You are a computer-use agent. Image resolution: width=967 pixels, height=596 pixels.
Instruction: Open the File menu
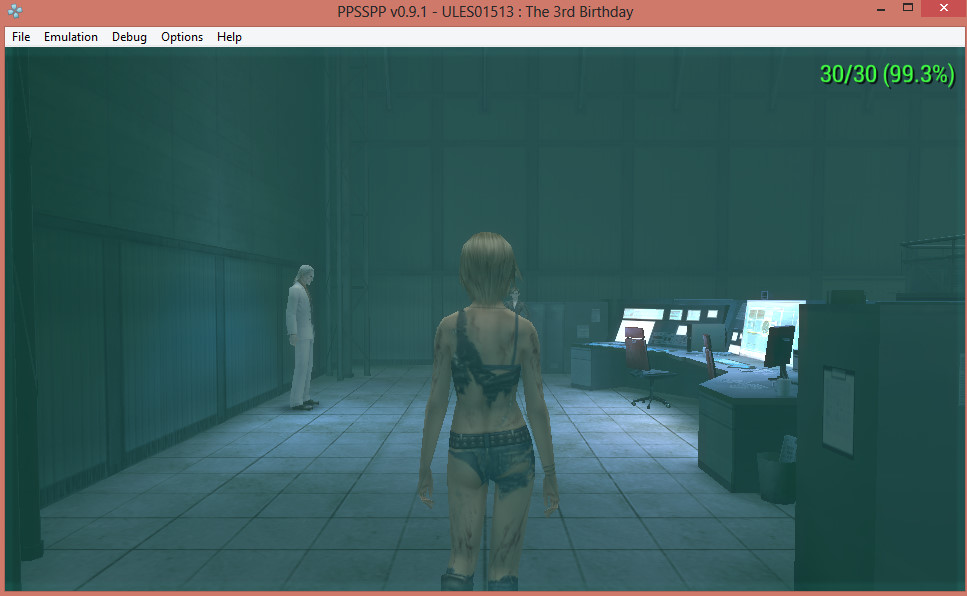[x=21, y=37]
